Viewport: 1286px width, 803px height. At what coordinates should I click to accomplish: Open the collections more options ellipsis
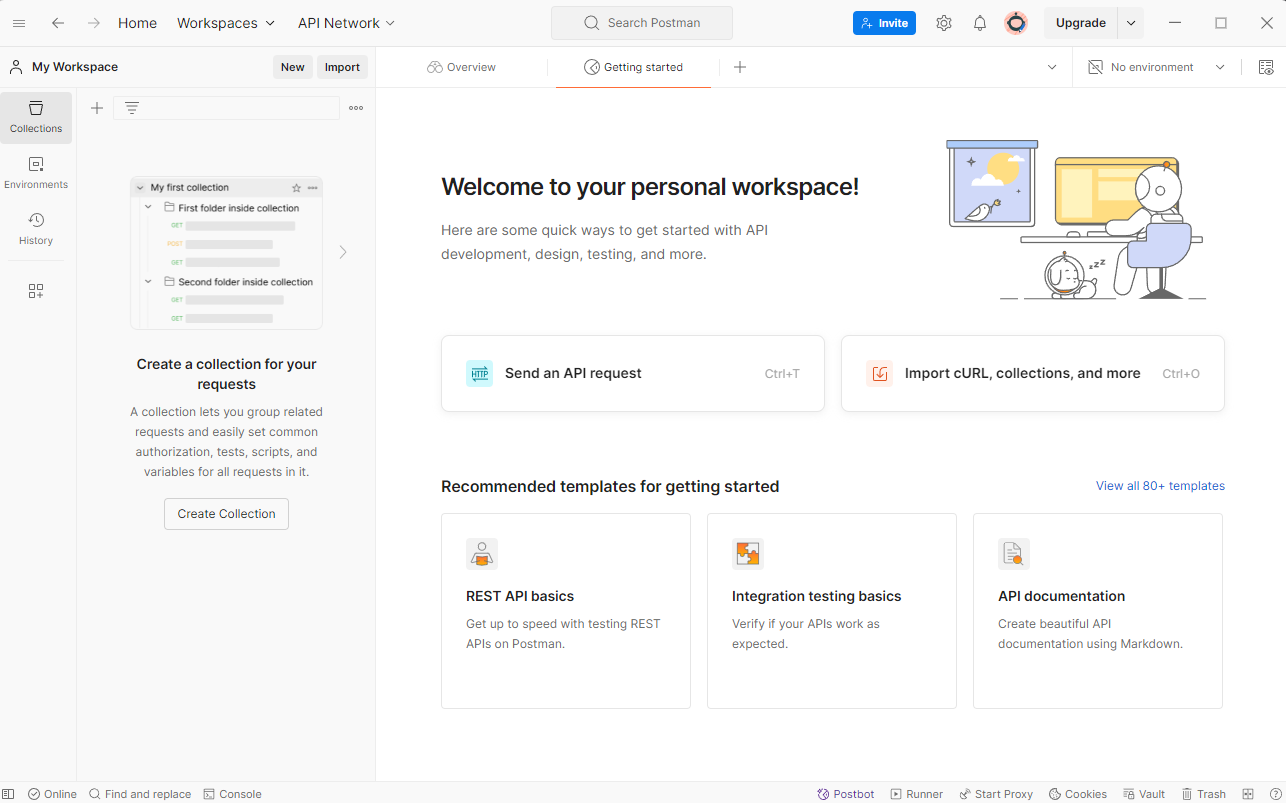point(356,108)
